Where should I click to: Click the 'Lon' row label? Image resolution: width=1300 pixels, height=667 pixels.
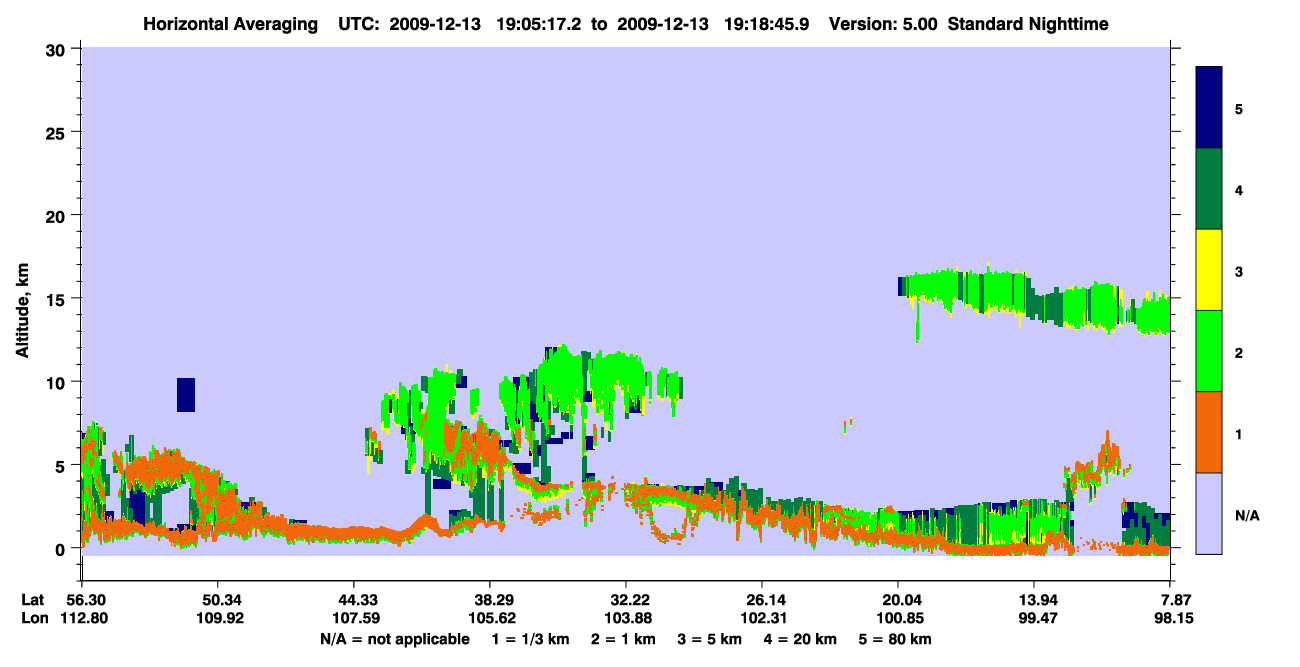tap(33, 619)
